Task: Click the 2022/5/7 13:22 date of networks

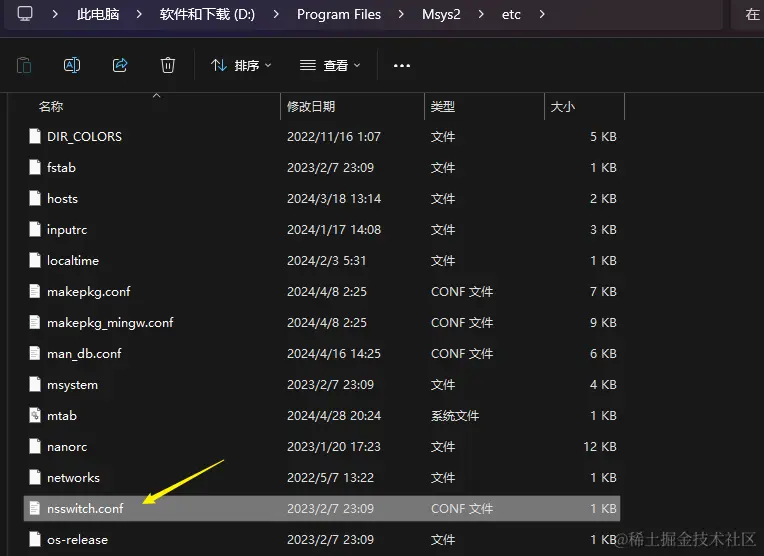Action: (x=330, y=478)
